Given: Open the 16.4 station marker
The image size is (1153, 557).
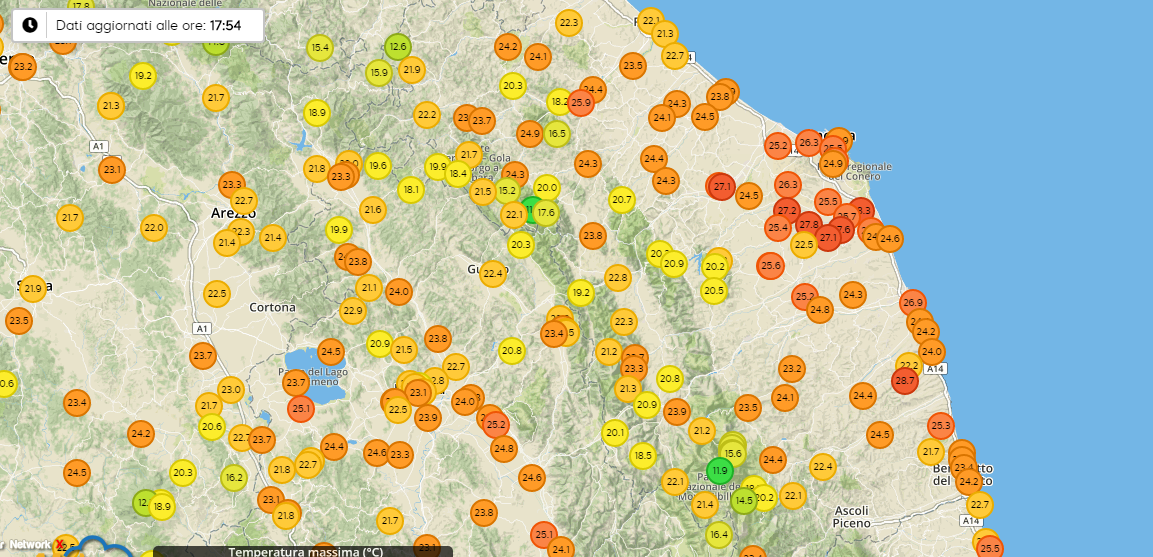Looking at the screenshot, I should coord(719,534).
